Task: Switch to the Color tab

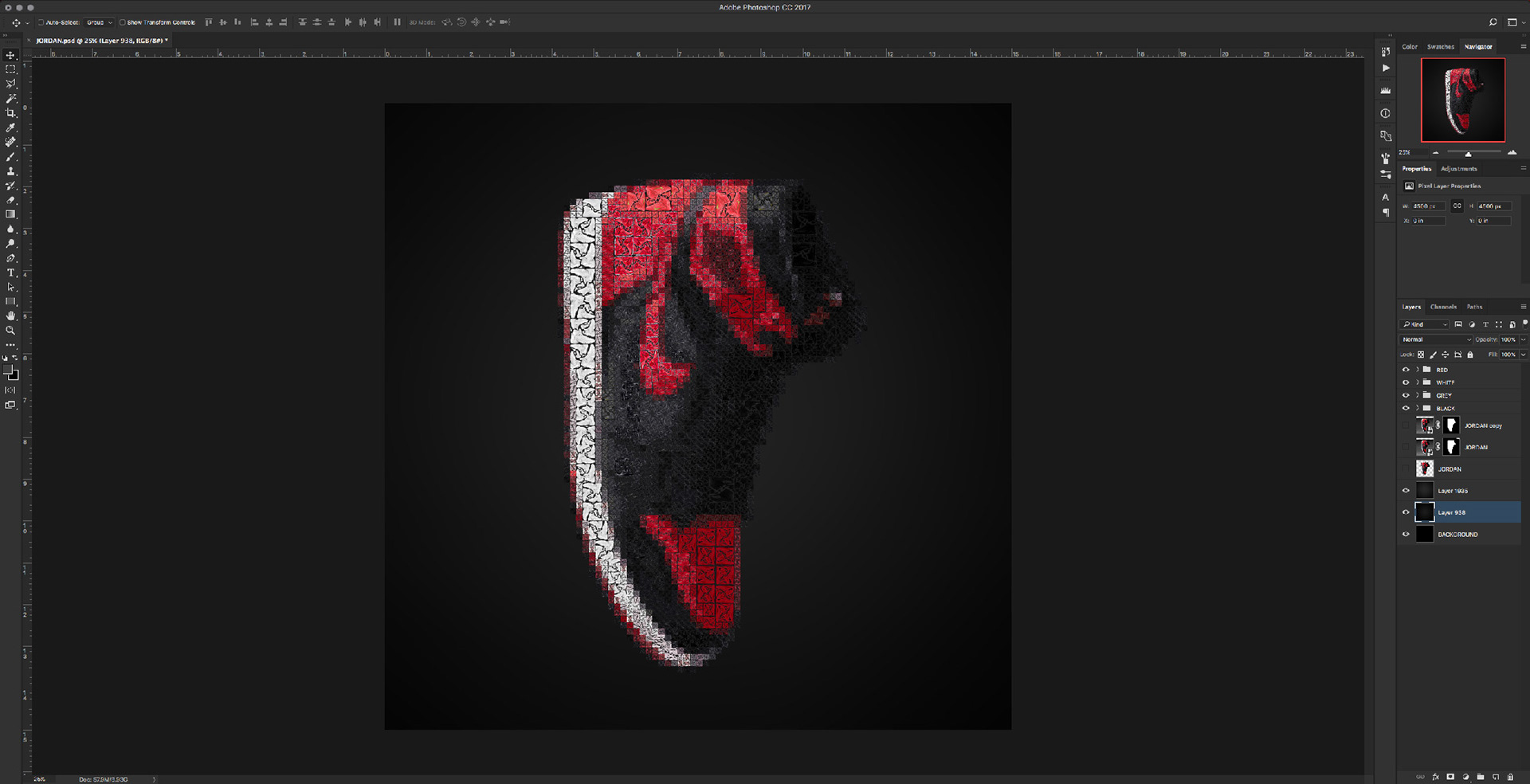Action: (1410, 47)
